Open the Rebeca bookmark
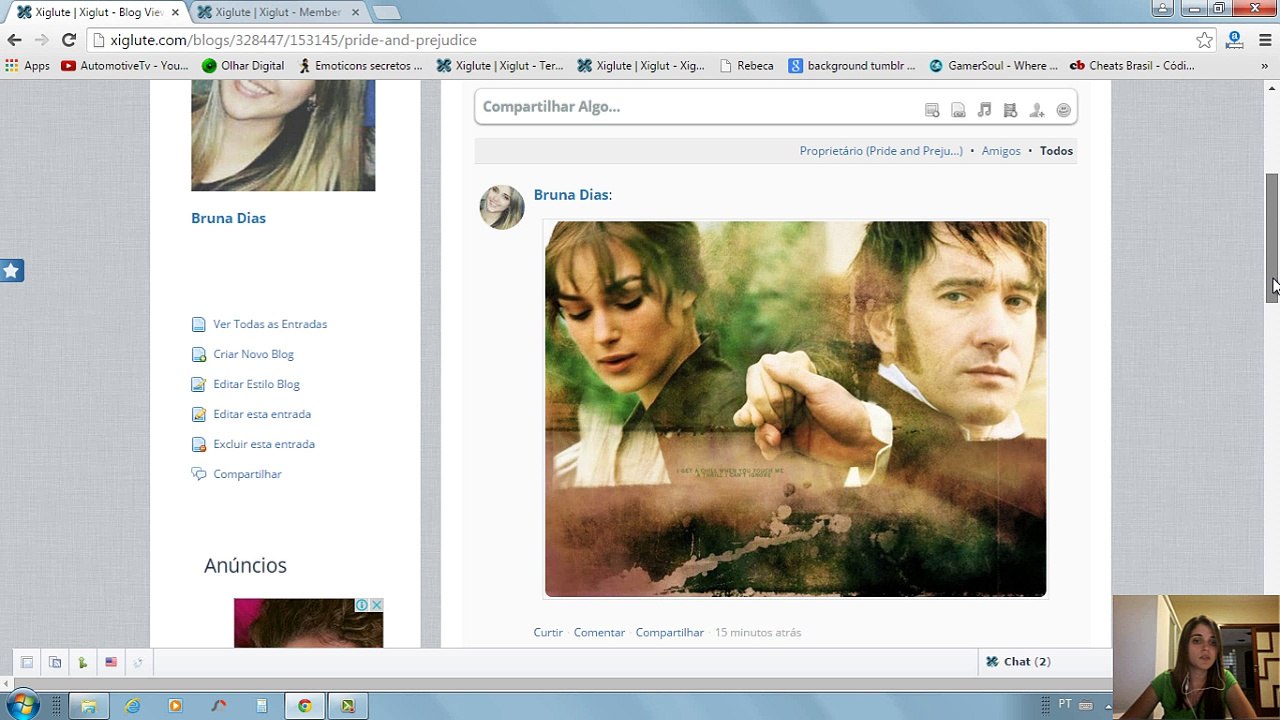Viewport: 1280px width, 720px height. click(x=746, y=65)
